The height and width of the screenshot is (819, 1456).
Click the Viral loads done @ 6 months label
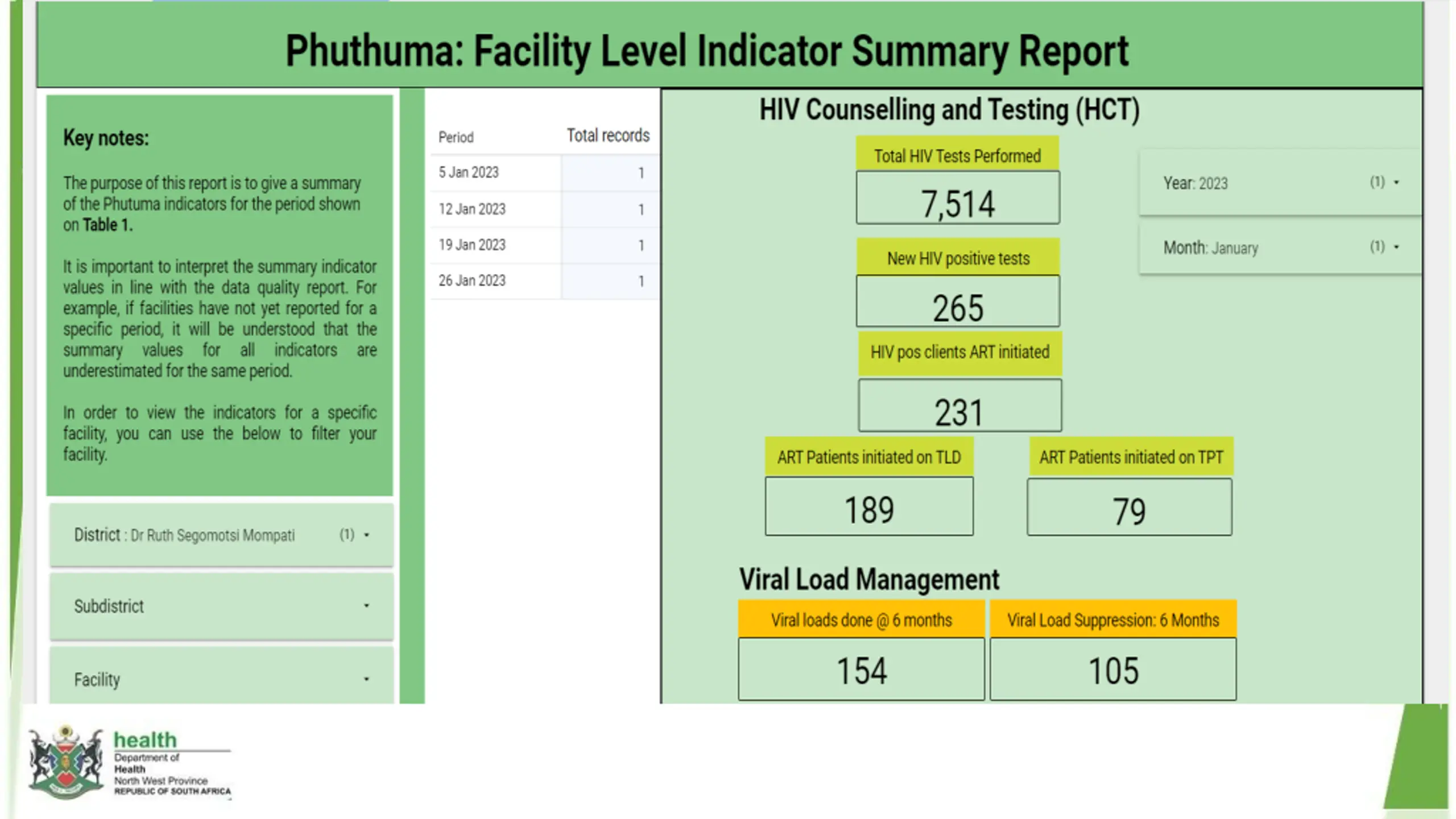(861, 619)
